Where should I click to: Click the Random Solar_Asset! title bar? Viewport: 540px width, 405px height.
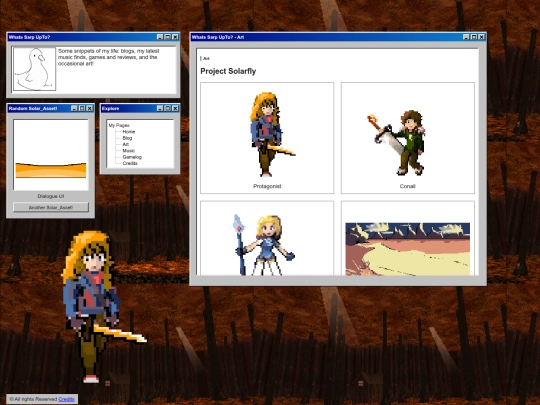50,108
